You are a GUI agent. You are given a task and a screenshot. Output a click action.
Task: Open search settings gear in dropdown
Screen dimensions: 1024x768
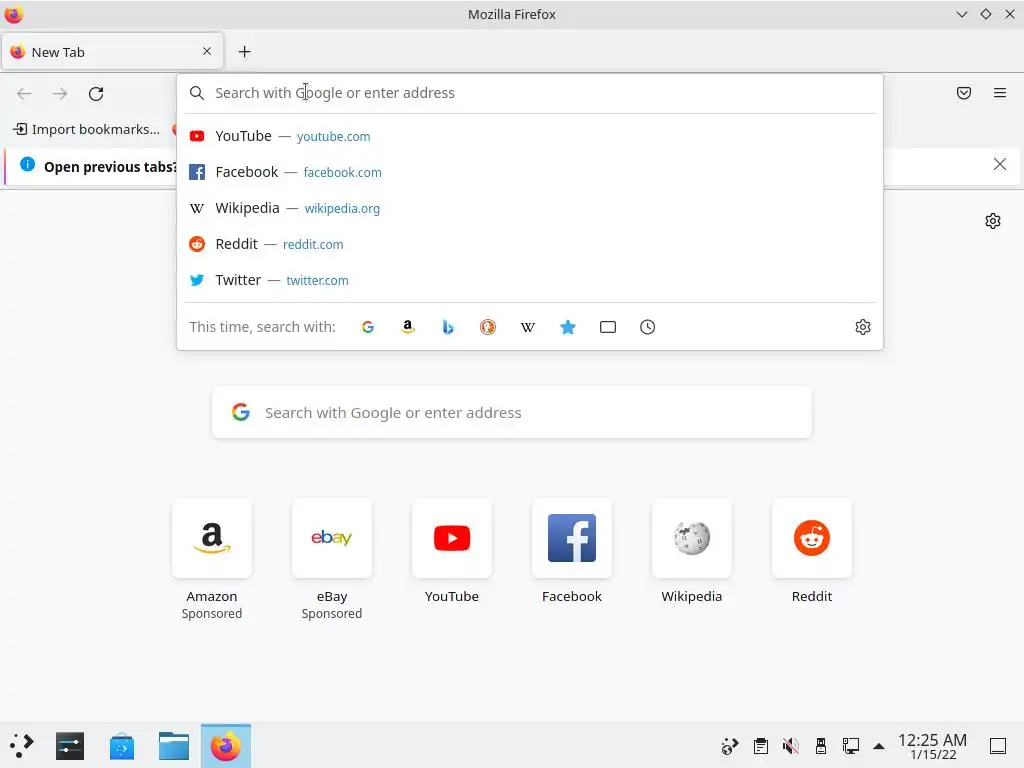tap(863, 327)
